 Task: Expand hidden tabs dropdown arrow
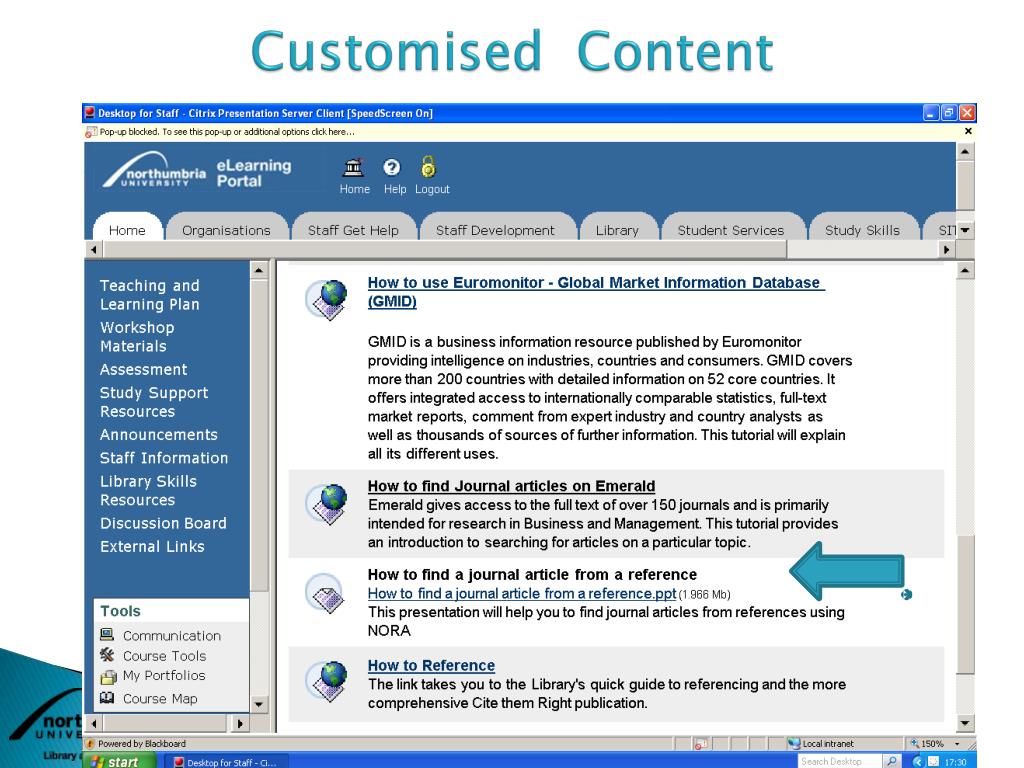tap(965, 230)
